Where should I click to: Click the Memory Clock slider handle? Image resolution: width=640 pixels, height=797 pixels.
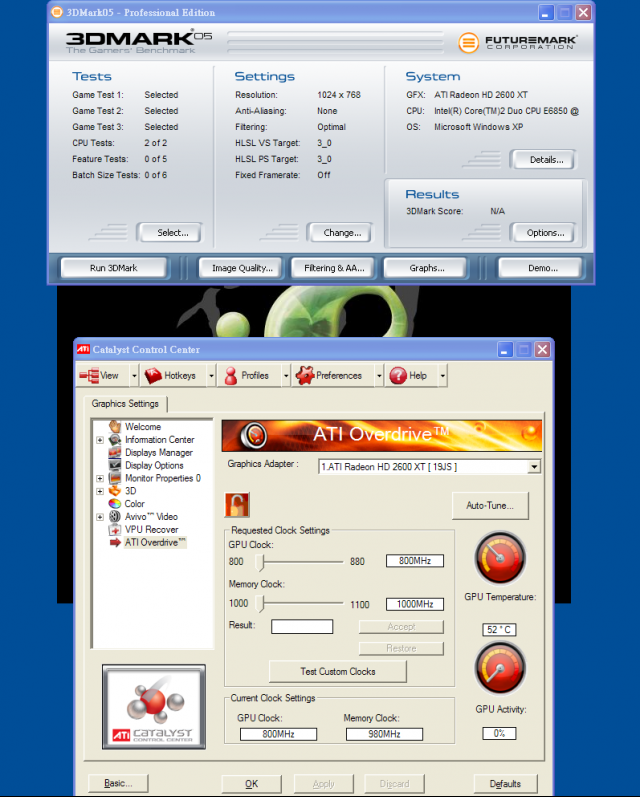point(261,604)
